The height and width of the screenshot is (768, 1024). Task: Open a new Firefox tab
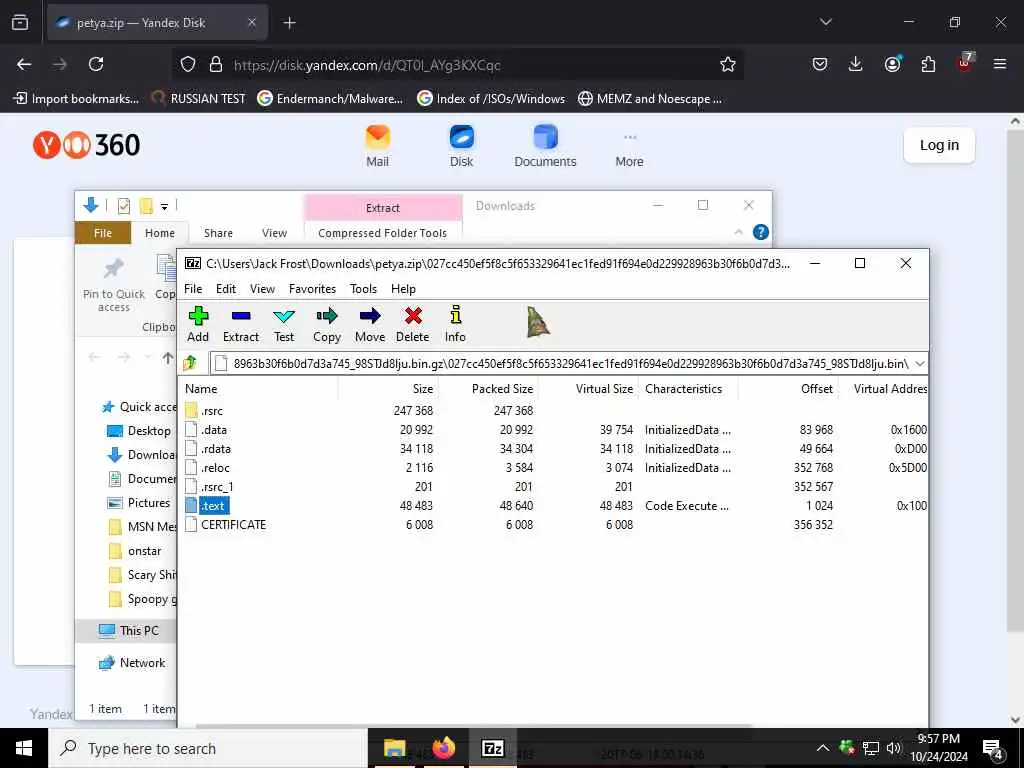point(289,22)
